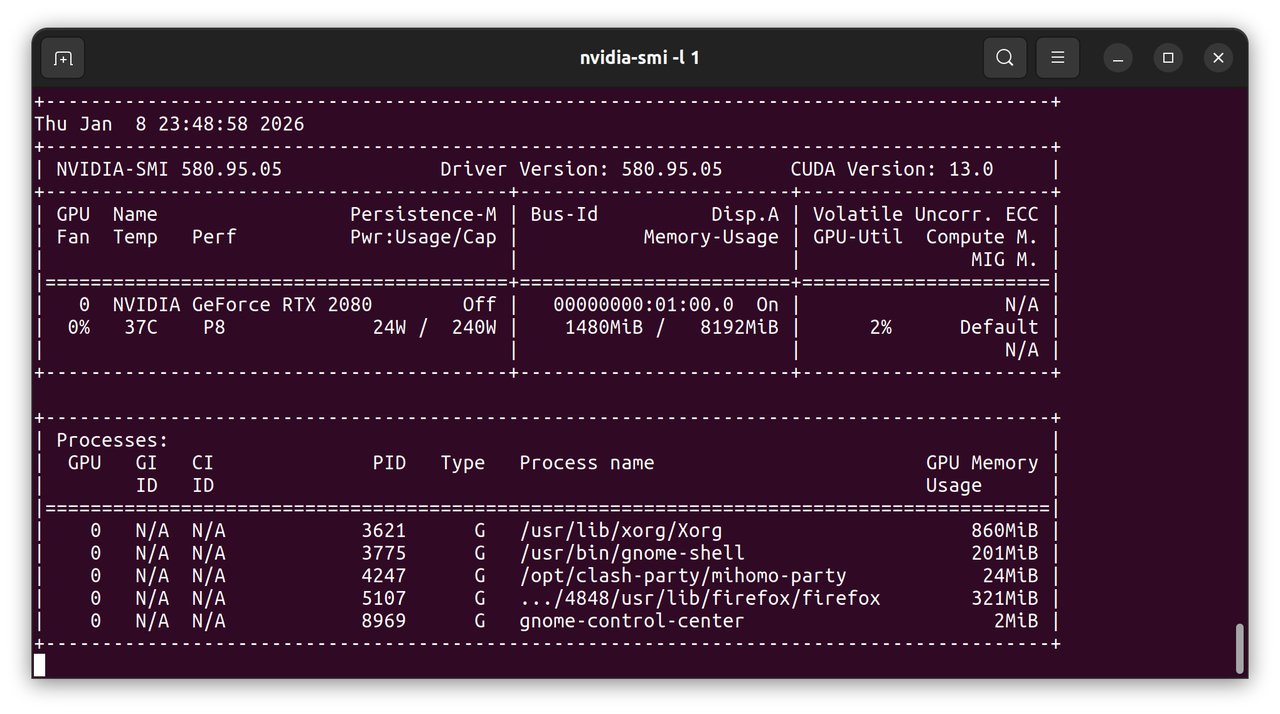This screenshot has height=714, width=1280.
Task: Click the /usr/lib/xorg/Xorg process name
Action: coord(621,531)
